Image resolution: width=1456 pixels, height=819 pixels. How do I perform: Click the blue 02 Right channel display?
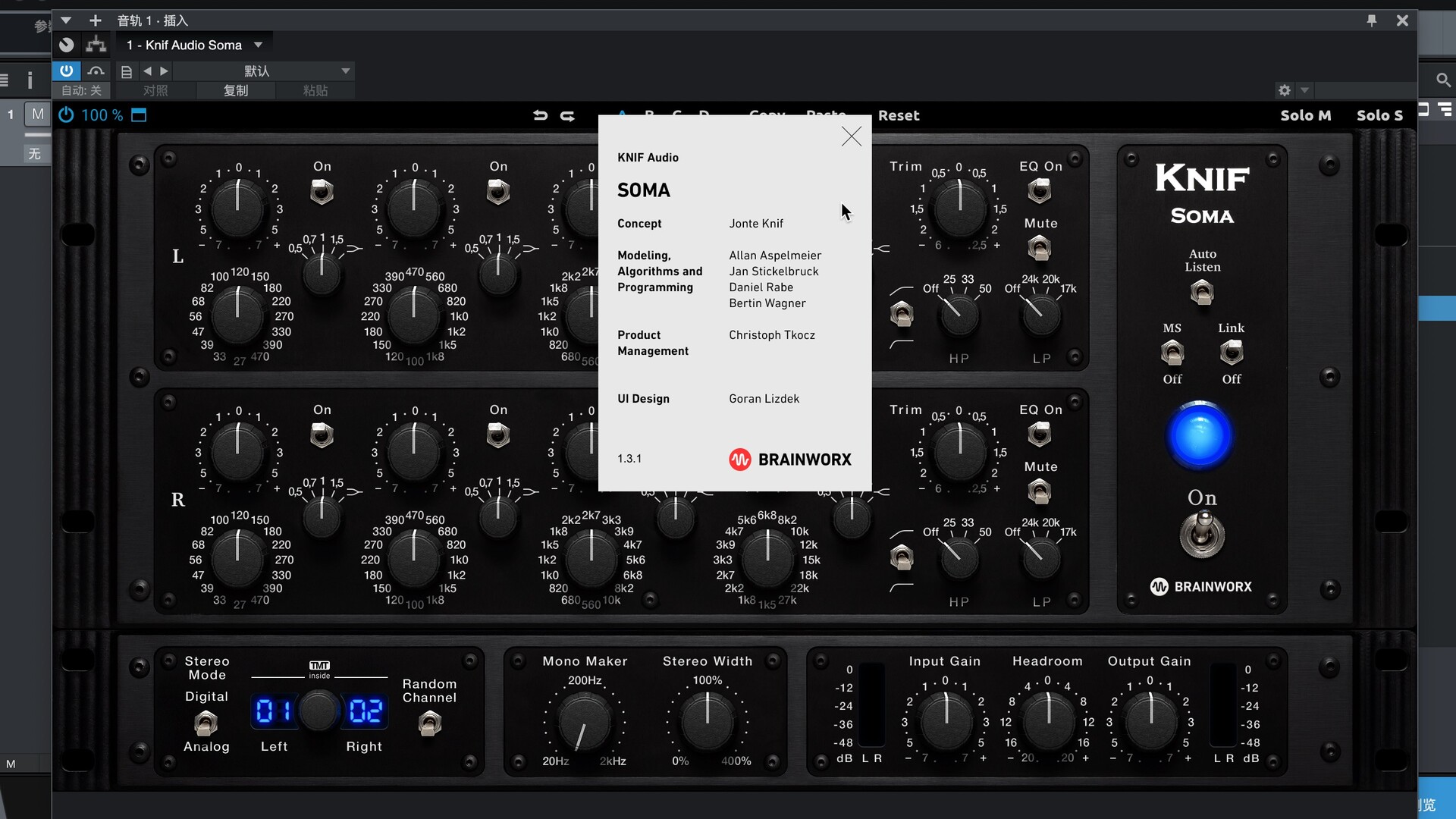point(365,711)
